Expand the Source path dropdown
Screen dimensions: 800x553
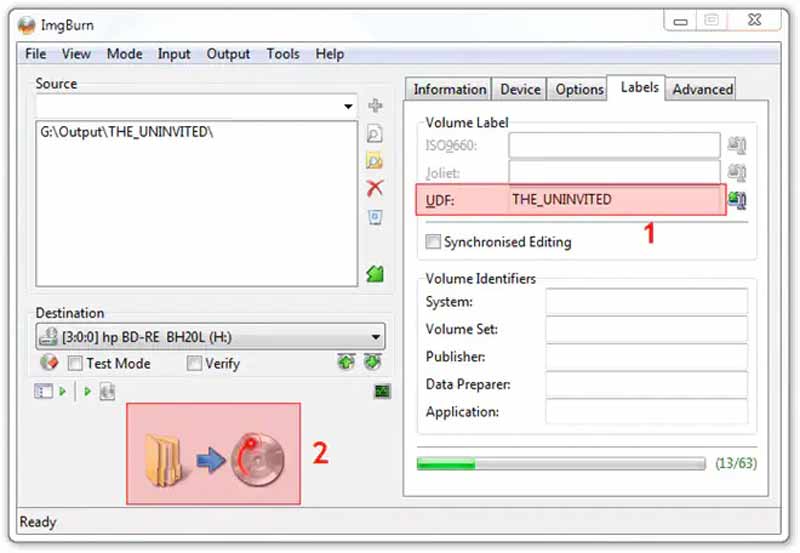[348, 106]
